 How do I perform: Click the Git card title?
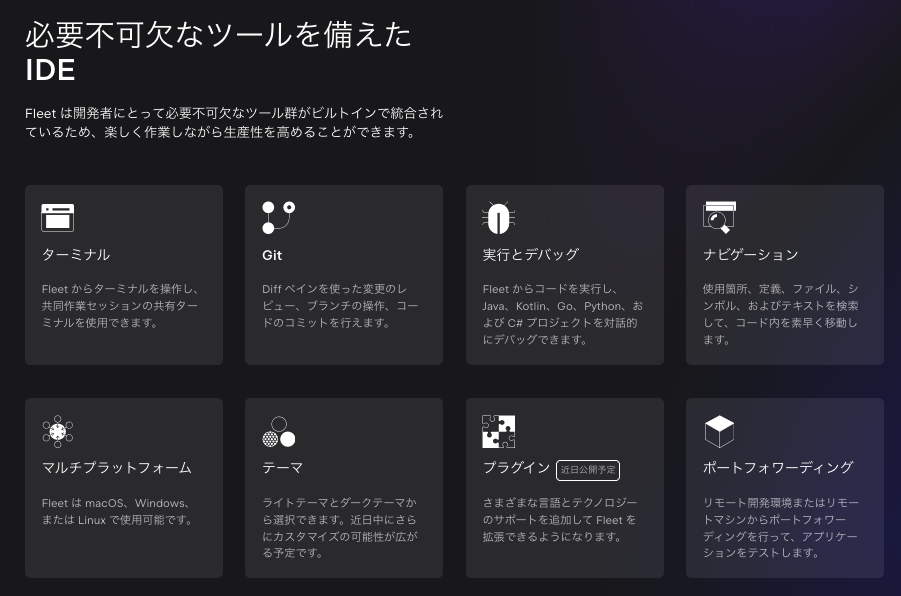click(272, 255)
